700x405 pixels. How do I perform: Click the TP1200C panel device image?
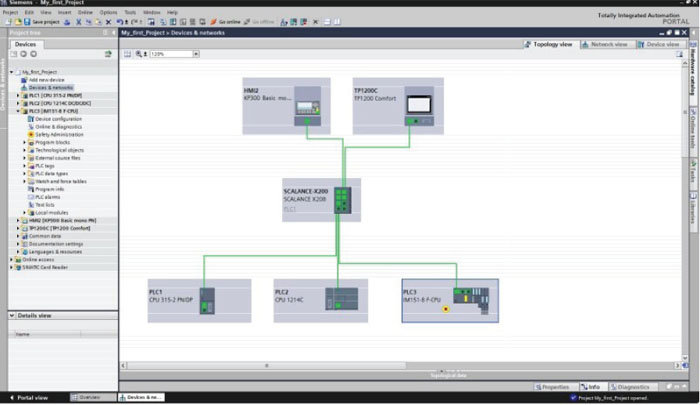coord(419,107)
